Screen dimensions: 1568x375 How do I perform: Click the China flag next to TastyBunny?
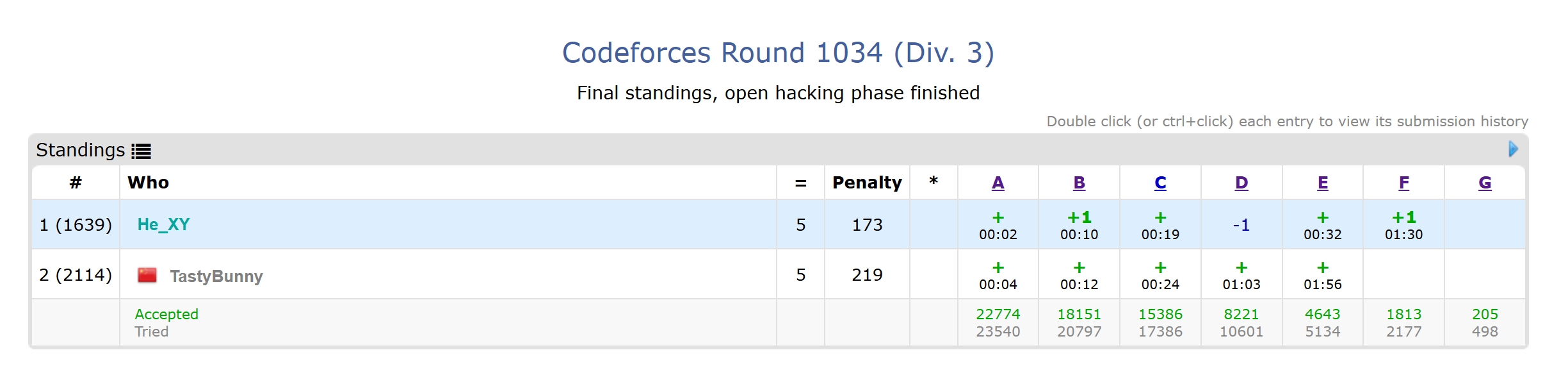click(x=147, y=276)
